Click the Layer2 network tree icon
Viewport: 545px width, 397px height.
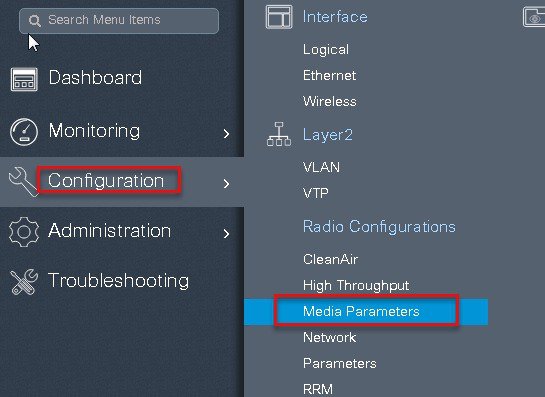(279, 134)
